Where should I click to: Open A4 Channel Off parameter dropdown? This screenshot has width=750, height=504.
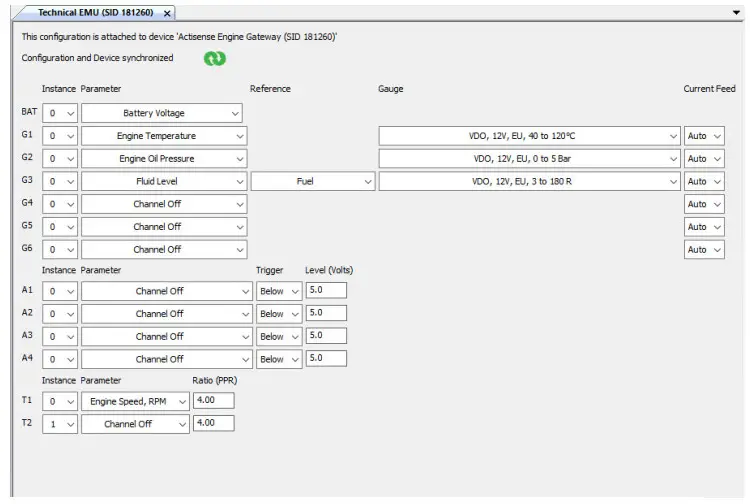[167, 359]
